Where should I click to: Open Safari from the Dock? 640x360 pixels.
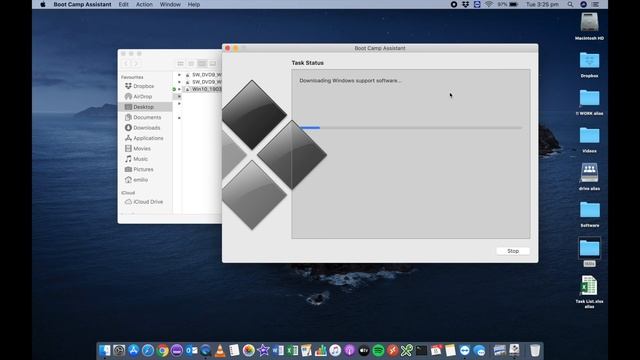pos(148,350)
